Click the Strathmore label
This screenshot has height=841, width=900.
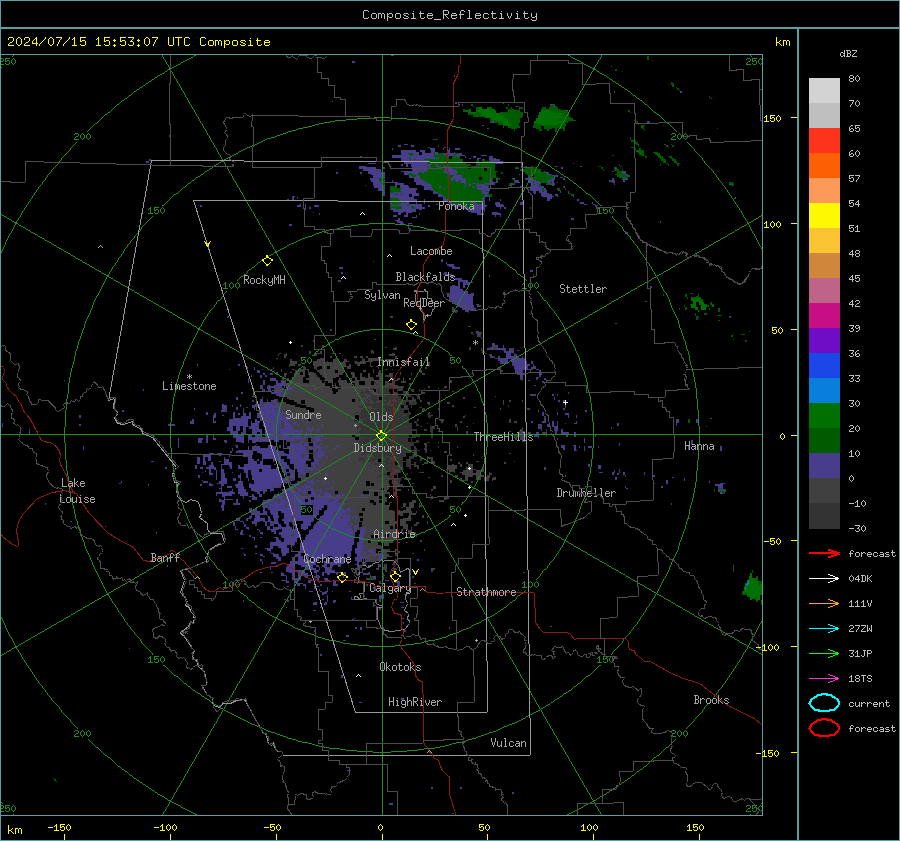[486, 592]
